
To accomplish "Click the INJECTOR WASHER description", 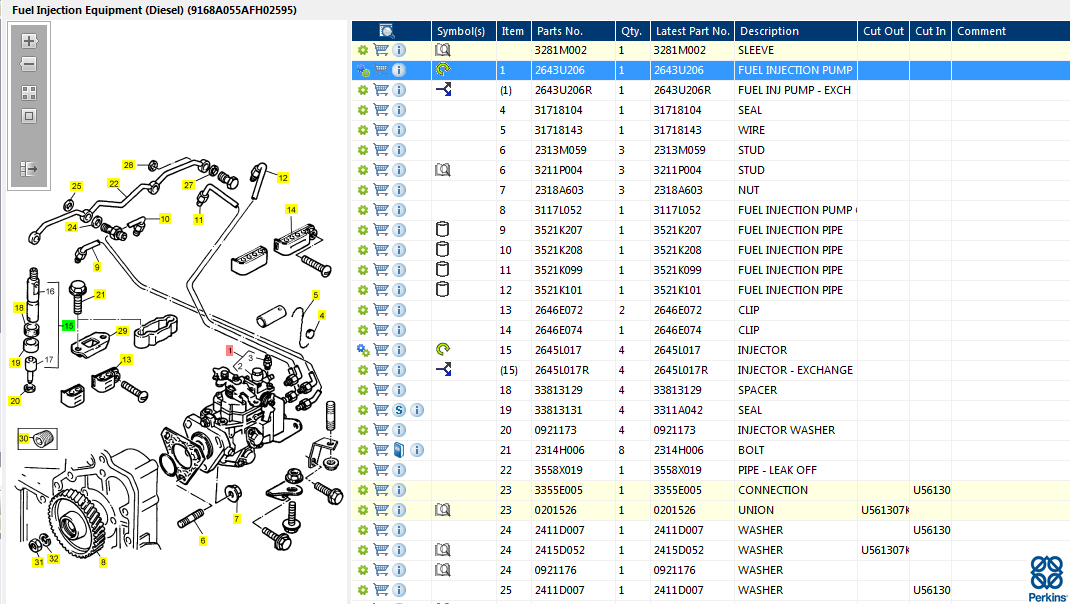I will (786, 430).
